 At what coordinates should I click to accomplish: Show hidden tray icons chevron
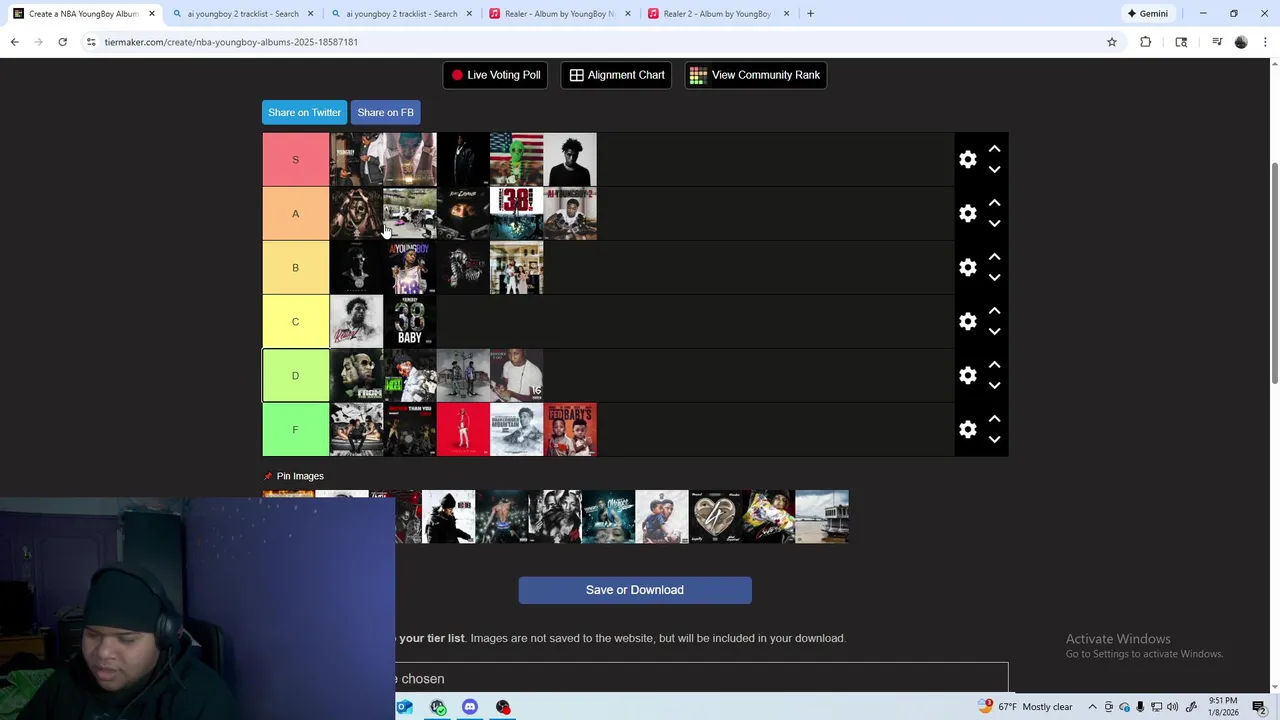pos(1092,707)
